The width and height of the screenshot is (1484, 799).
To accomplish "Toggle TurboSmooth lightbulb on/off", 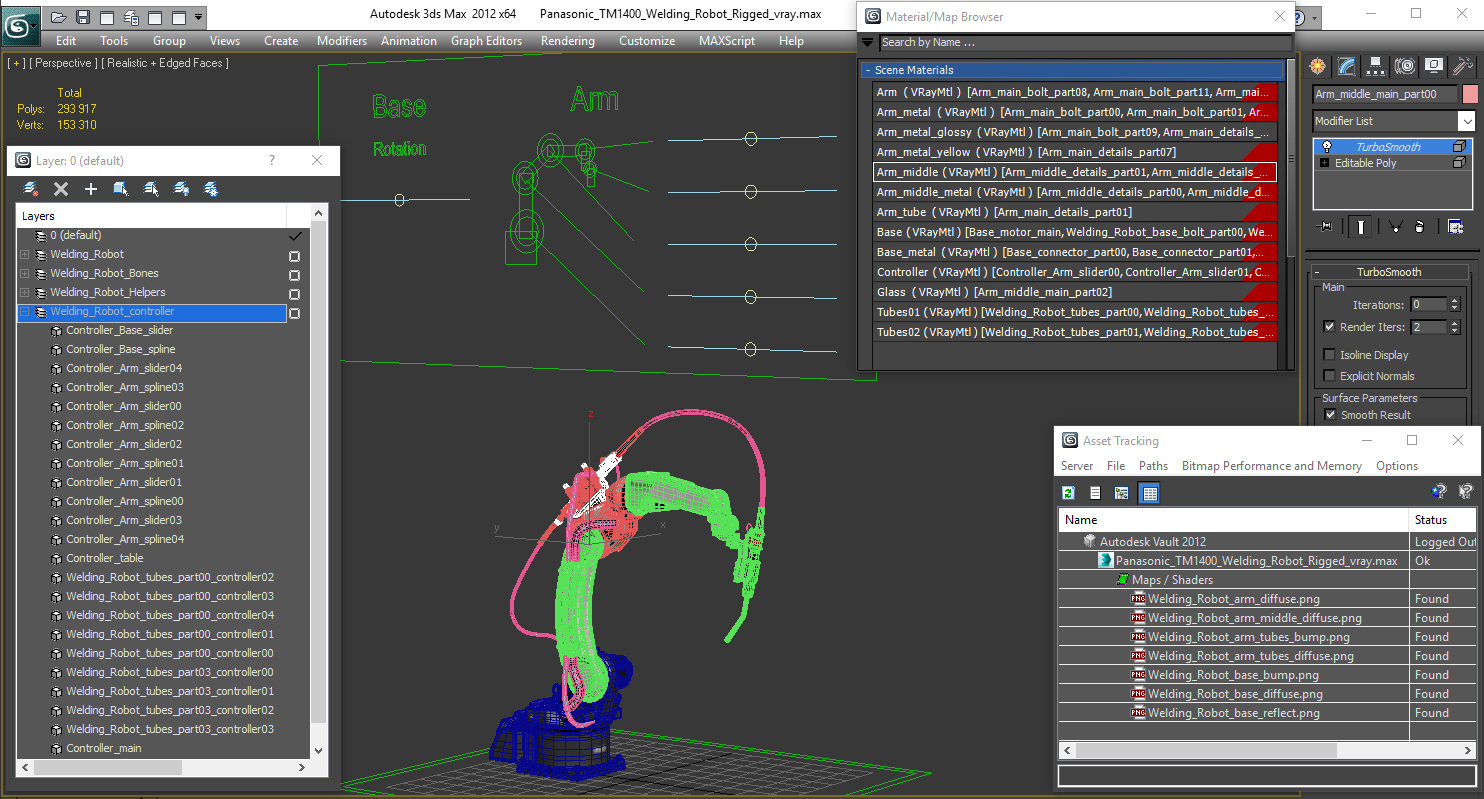I will (1327, 147).
